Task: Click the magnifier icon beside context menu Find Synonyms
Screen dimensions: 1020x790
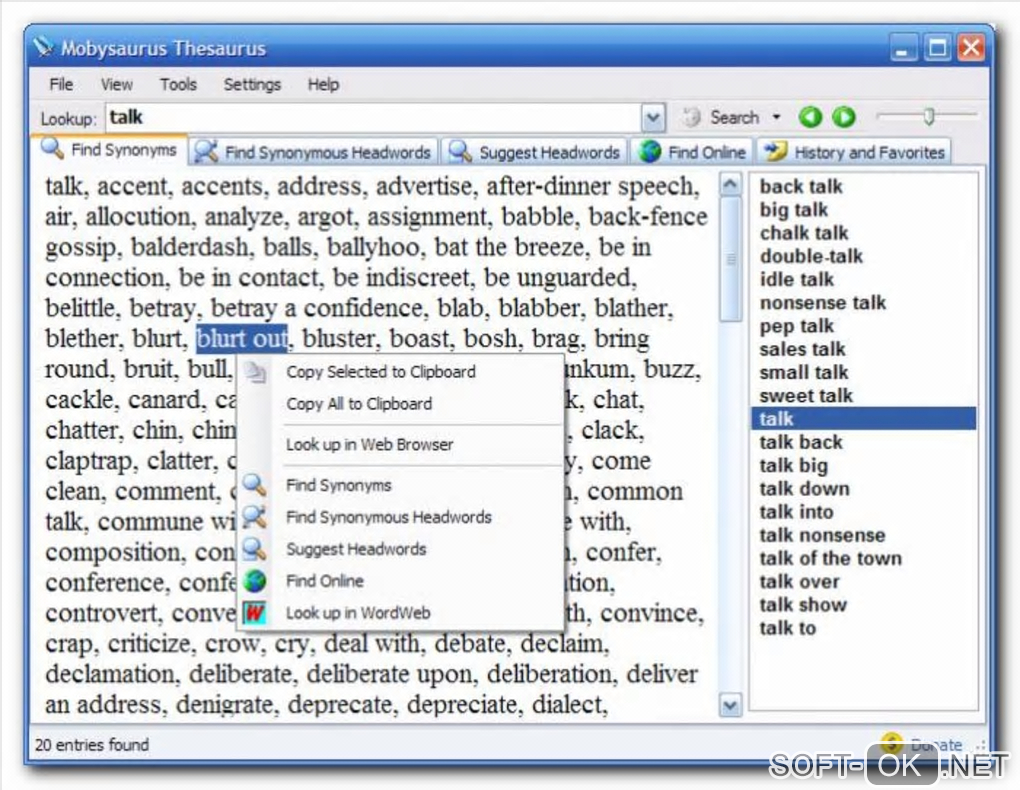Action: pos(254,485)
